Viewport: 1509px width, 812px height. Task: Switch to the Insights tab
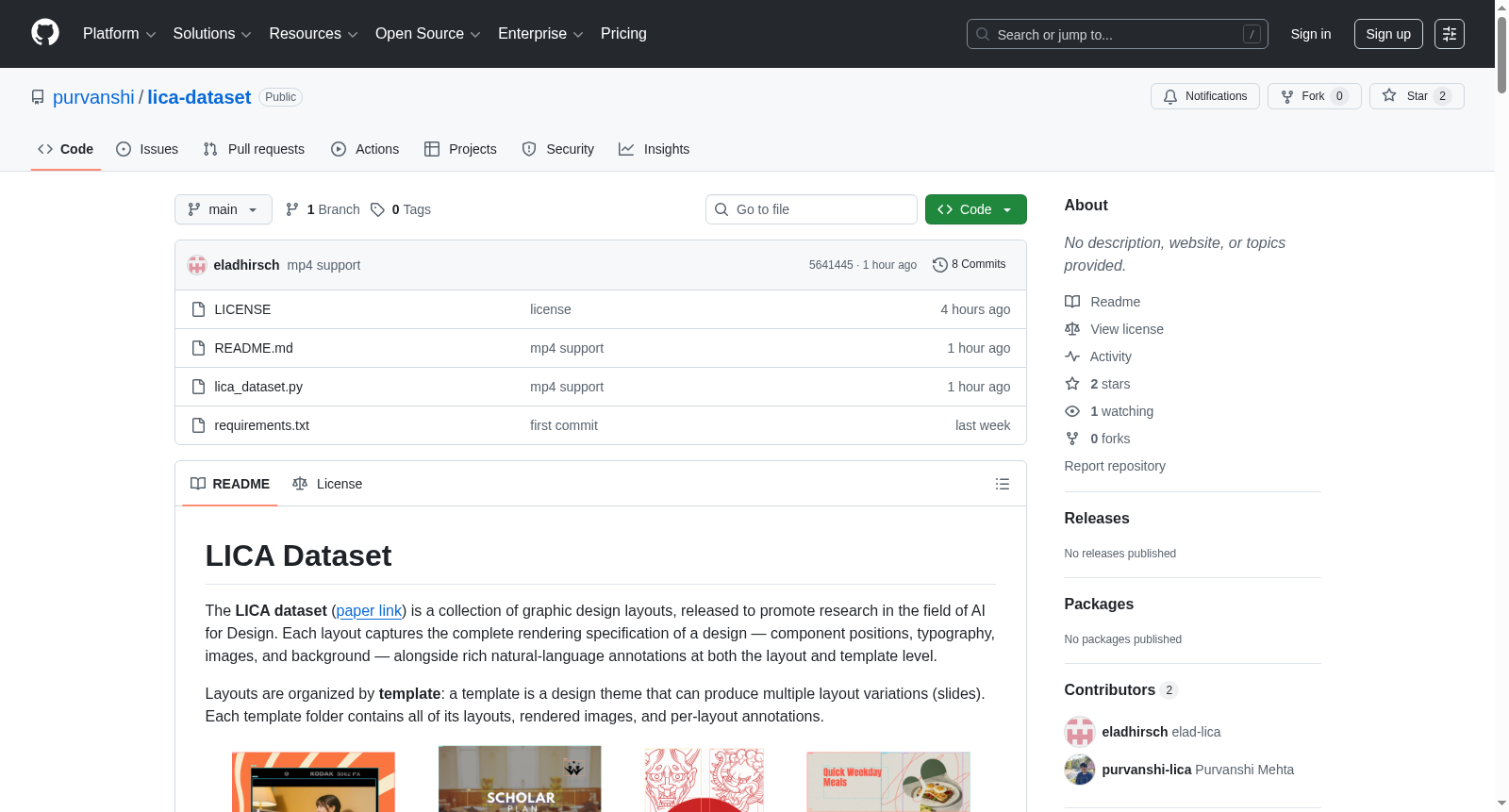point(654,149)
